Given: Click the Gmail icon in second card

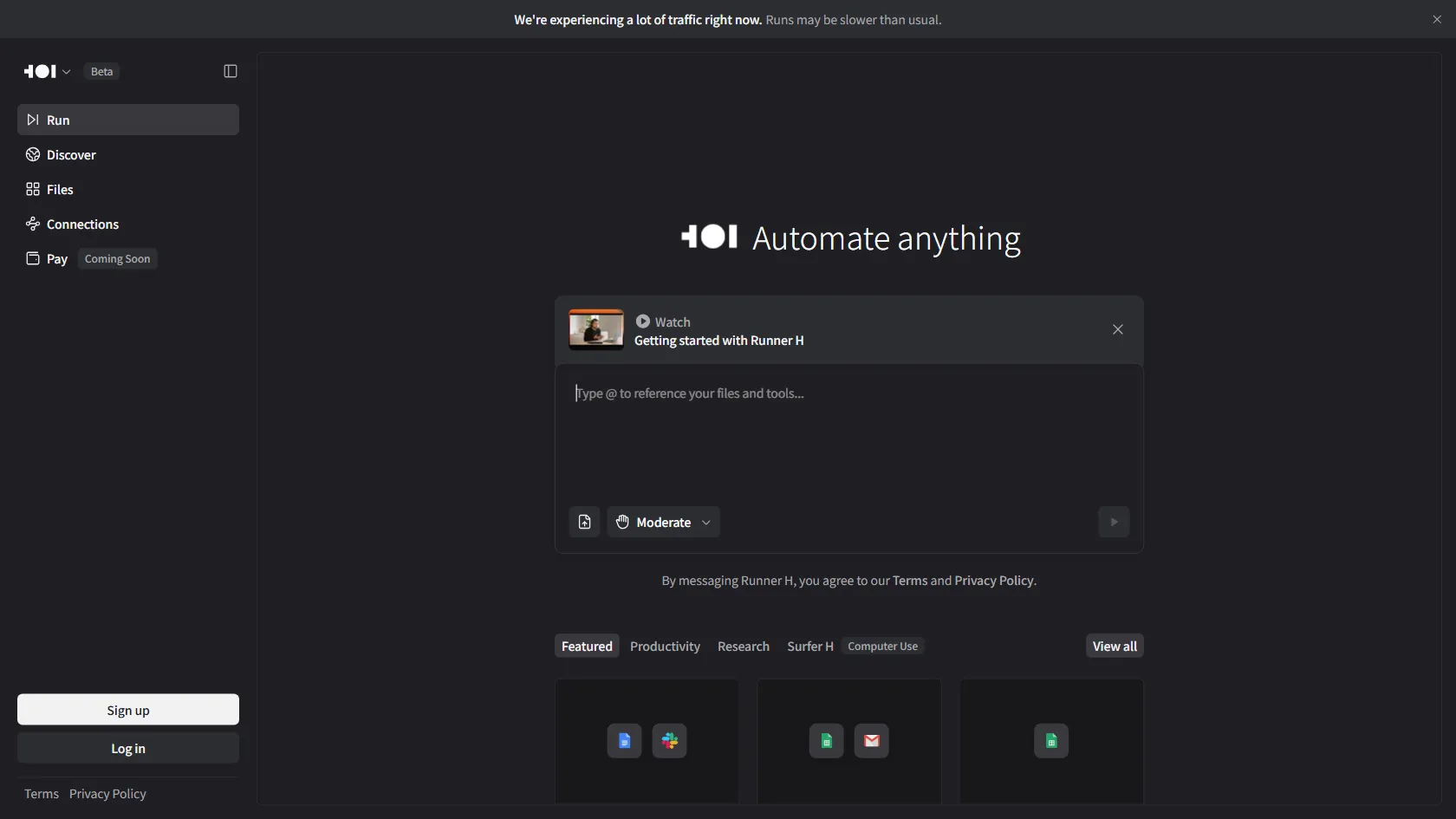Looking at the screenshot, I should (872, 741).
